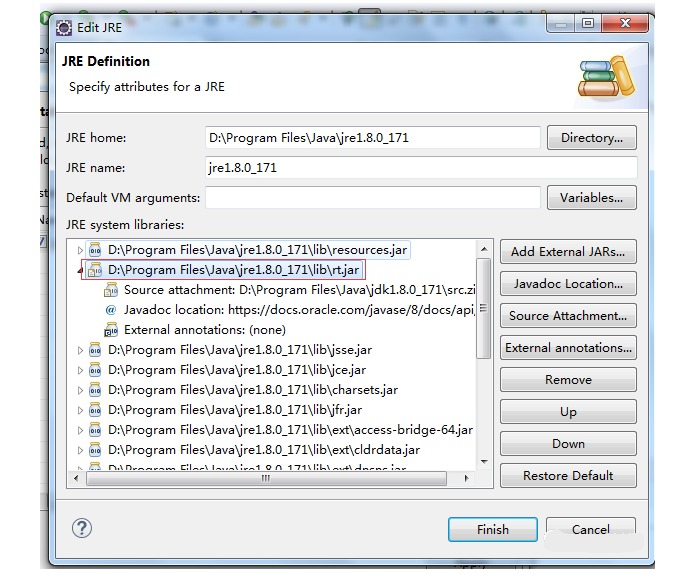Select External annotations: (none) row
Image resolution: width=677 pixels, height=579 pixels.
coord(195,330)
